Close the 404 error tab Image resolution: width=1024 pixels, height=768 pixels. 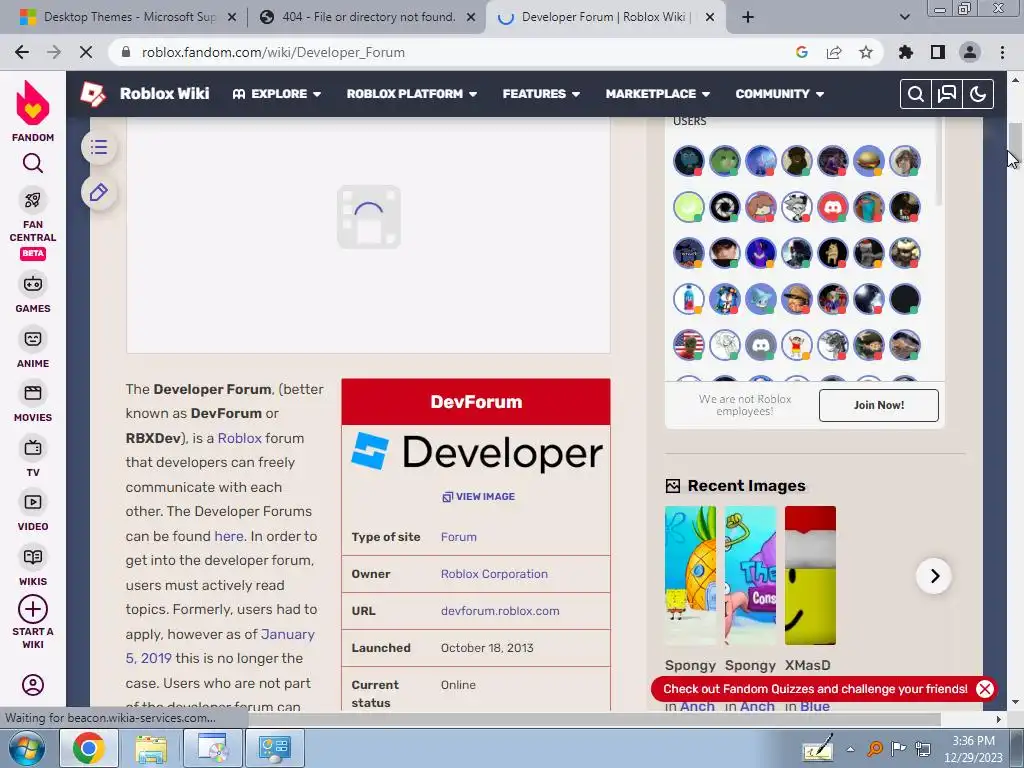(x=471, y=17)
